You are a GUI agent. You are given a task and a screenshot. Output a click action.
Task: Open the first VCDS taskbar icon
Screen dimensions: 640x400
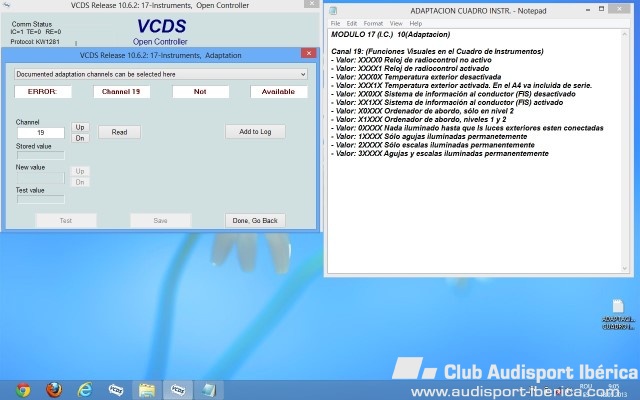click(x=116, y=390)
